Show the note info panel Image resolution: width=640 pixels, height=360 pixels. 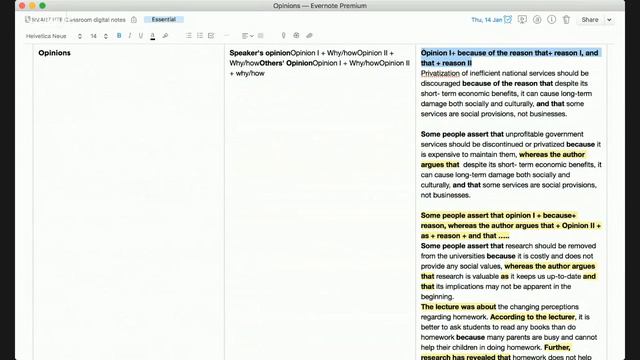tap(551, 20)
